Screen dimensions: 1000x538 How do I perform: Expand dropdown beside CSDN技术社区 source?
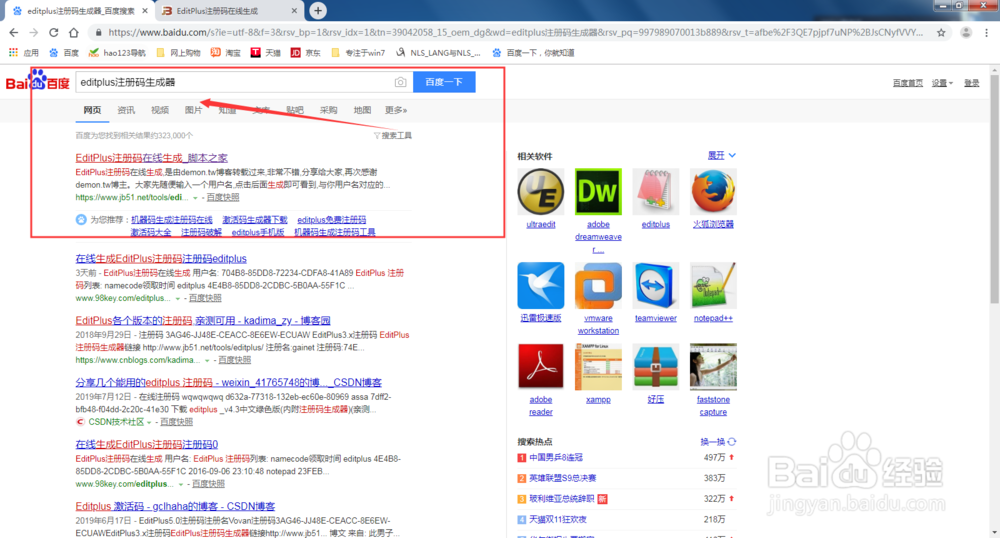click(149, 423)
